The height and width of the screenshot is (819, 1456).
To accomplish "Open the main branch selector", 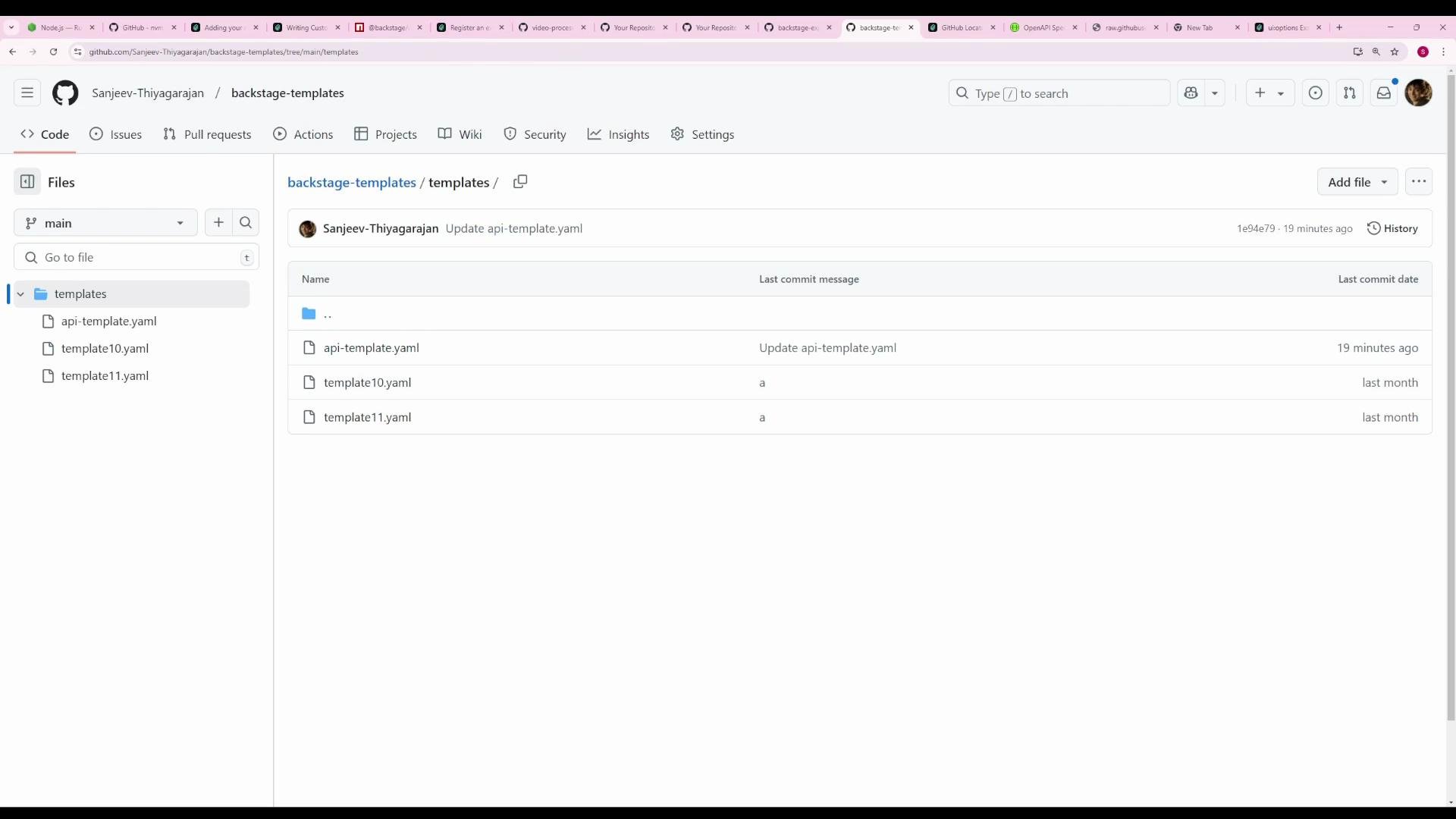I will pyautogui.click(x=105, y=223).
